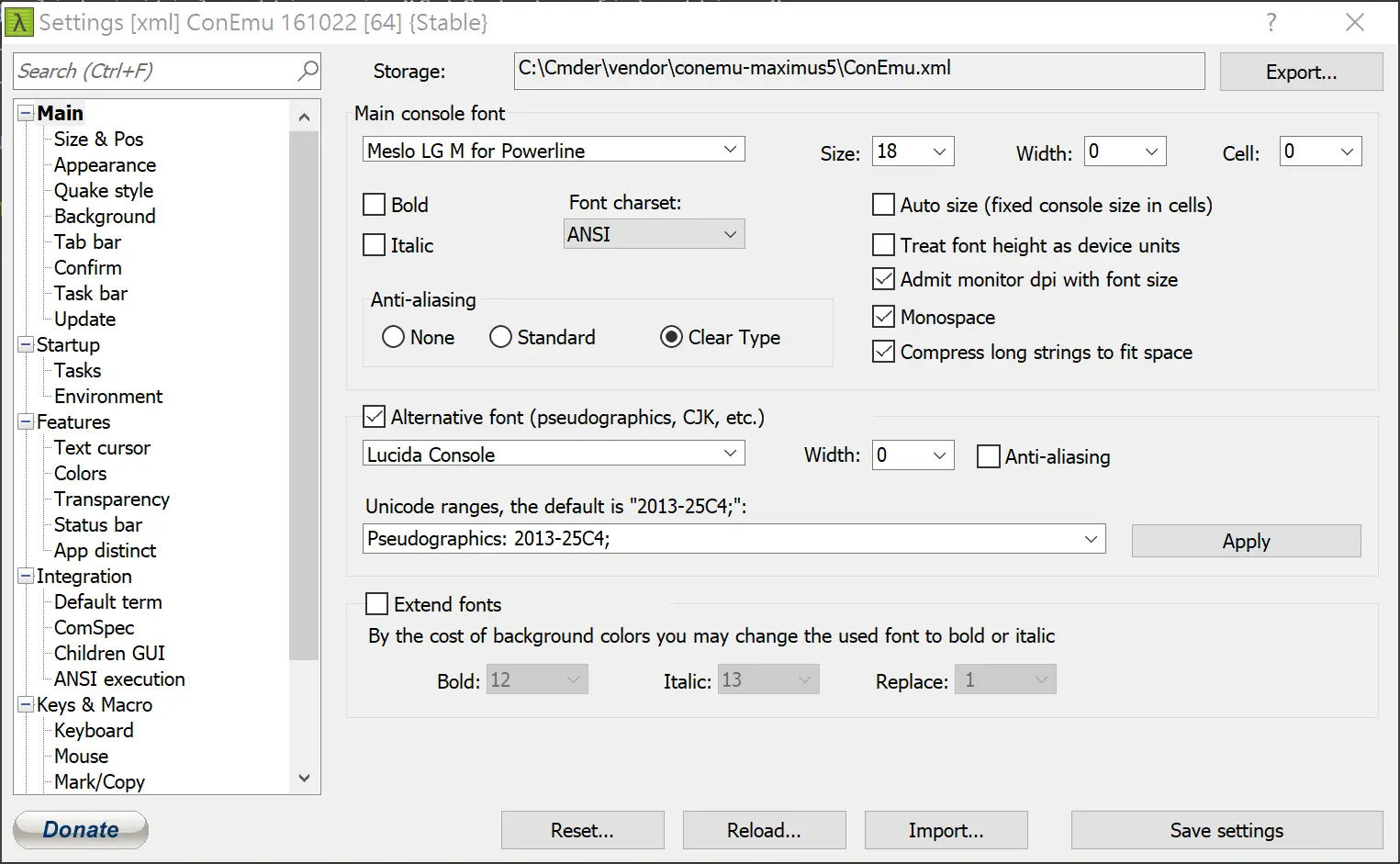The height and width of the screenshot is (864, 1400).
Task: Open Font charset ANSI dropdown
Action: (654, 234)
